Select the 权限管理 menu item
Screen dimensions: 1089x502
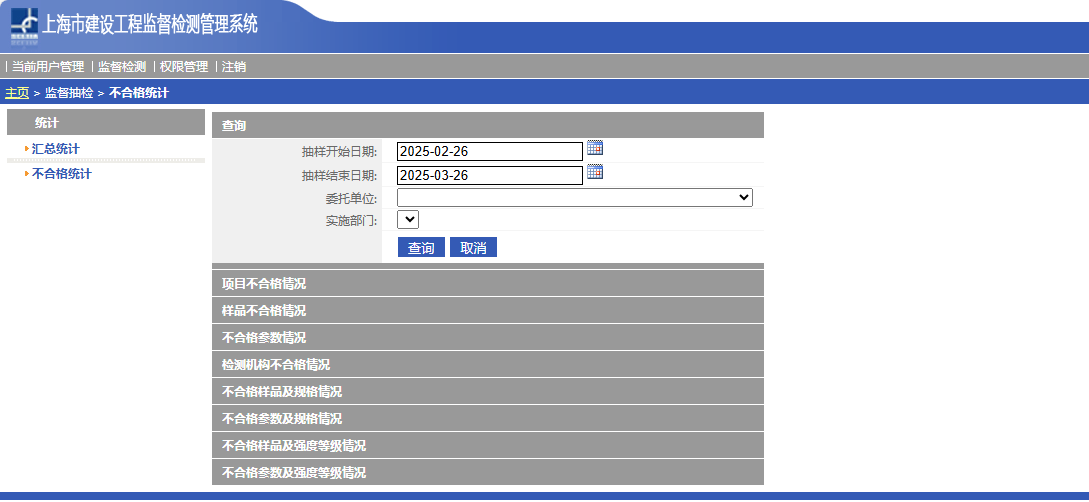click(x=184, y=67)
